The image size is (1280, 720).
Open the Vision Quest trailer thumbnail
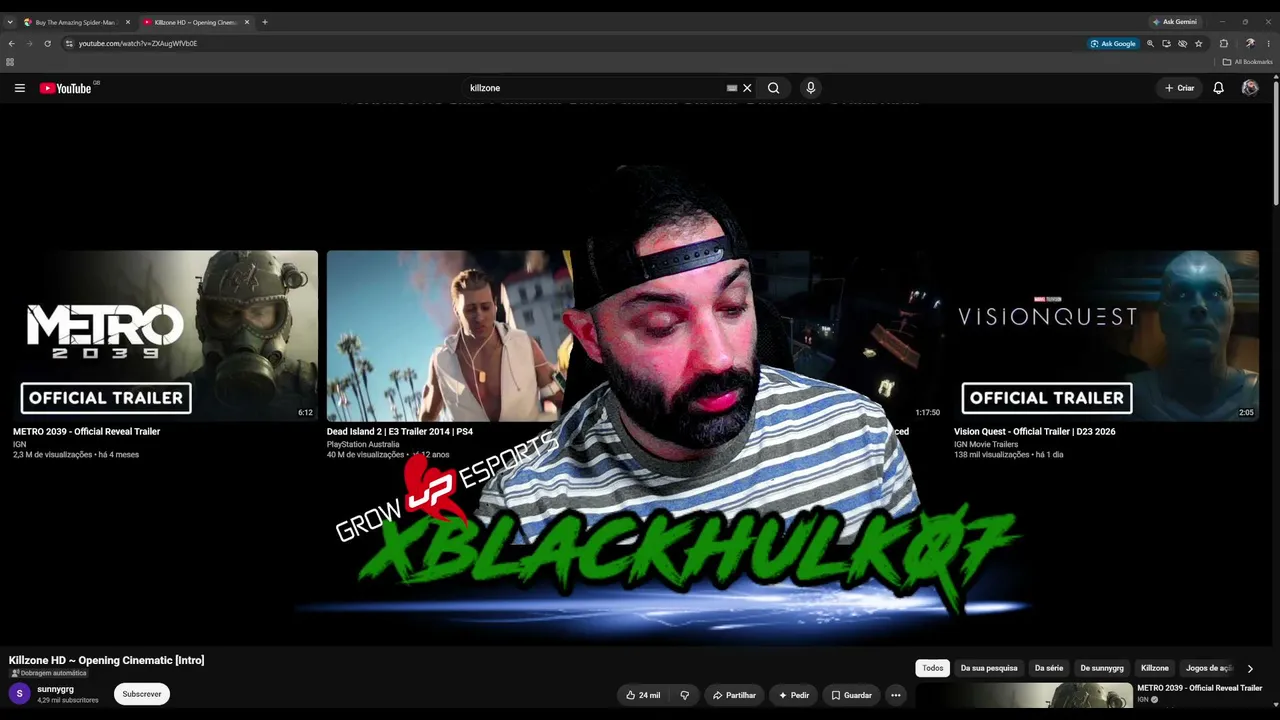[1106, 335]
